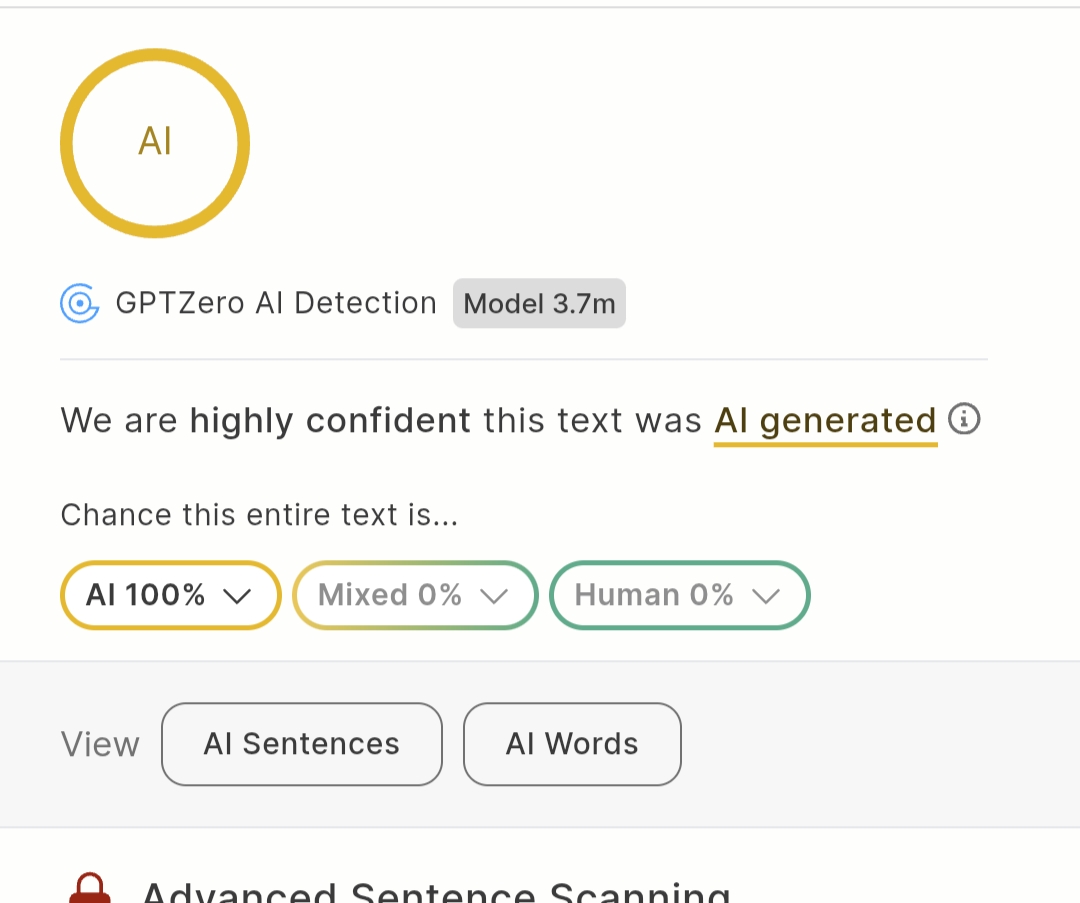Viewport: 1080px width, 903px height.
Task: Expand the AI 100% chevron arrow
Action: pos(237,596)
